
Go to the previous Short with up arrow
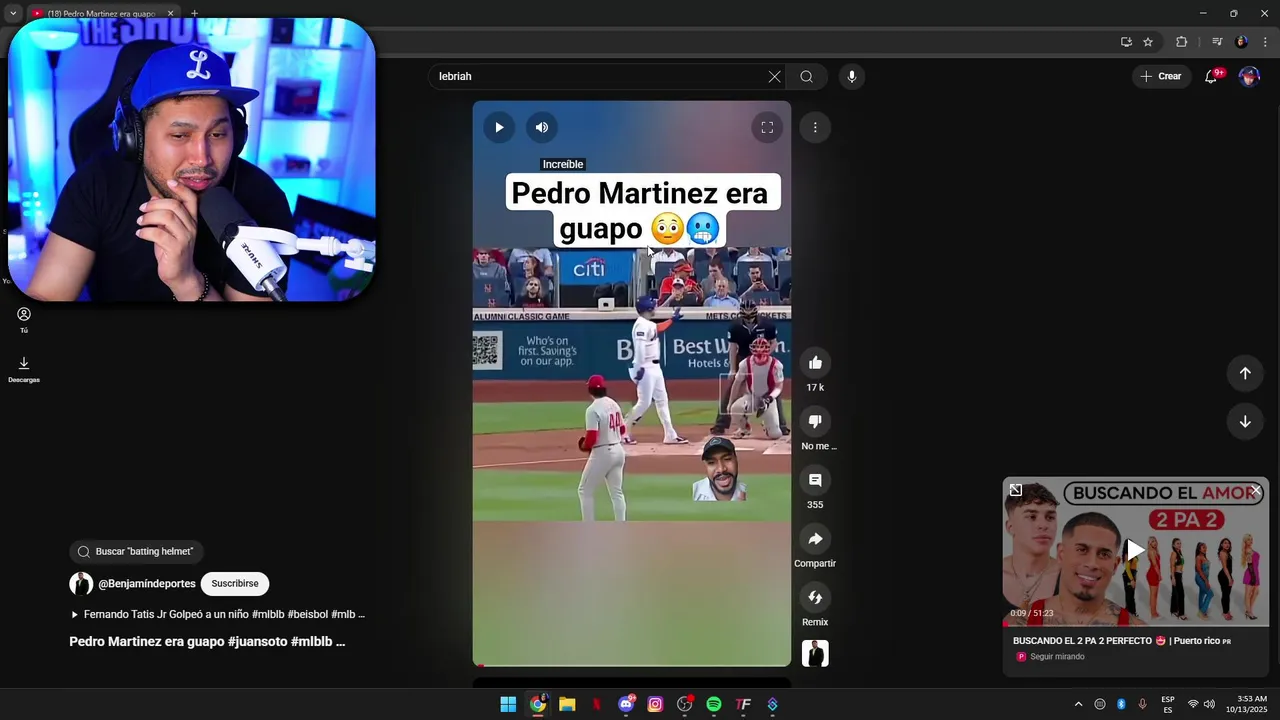tap(1245, 373)
